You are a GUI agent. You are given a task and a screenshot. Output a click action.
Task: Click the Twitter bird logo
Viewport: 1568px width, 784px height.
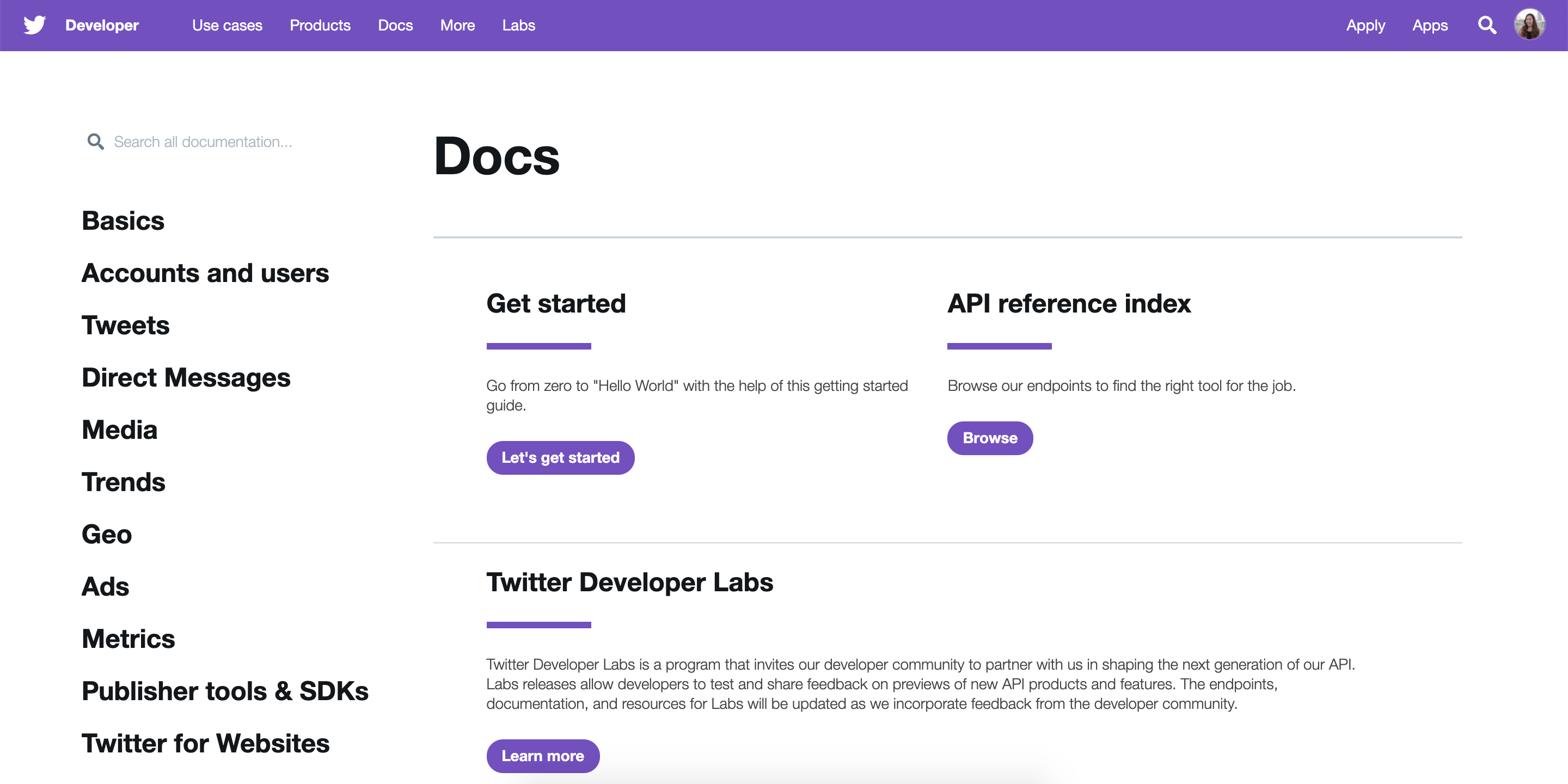(x=35, y=25)
